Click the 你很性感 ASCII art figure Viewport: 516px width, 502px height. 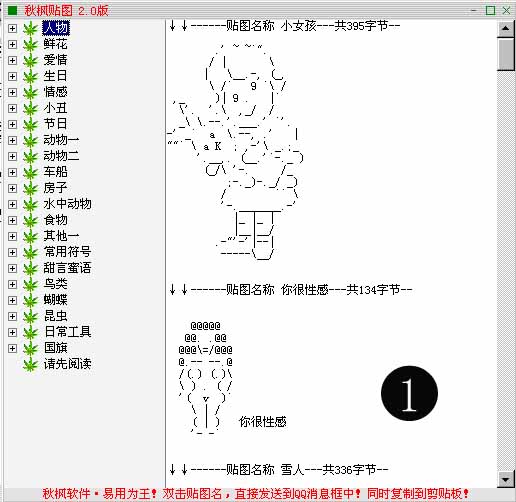(x=205, y=378)
